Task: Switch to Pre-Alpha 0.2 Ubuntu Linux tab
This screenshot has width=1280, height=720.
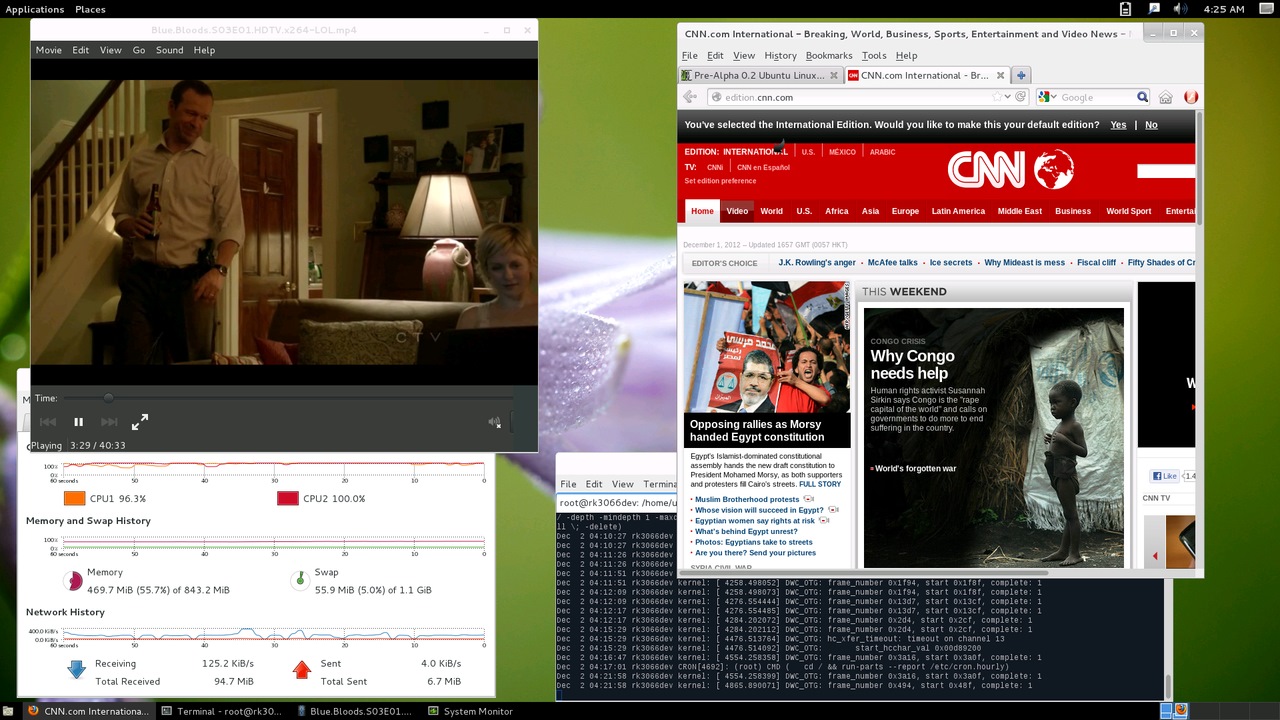Action: pyautogui.click(x=760, y=75)
